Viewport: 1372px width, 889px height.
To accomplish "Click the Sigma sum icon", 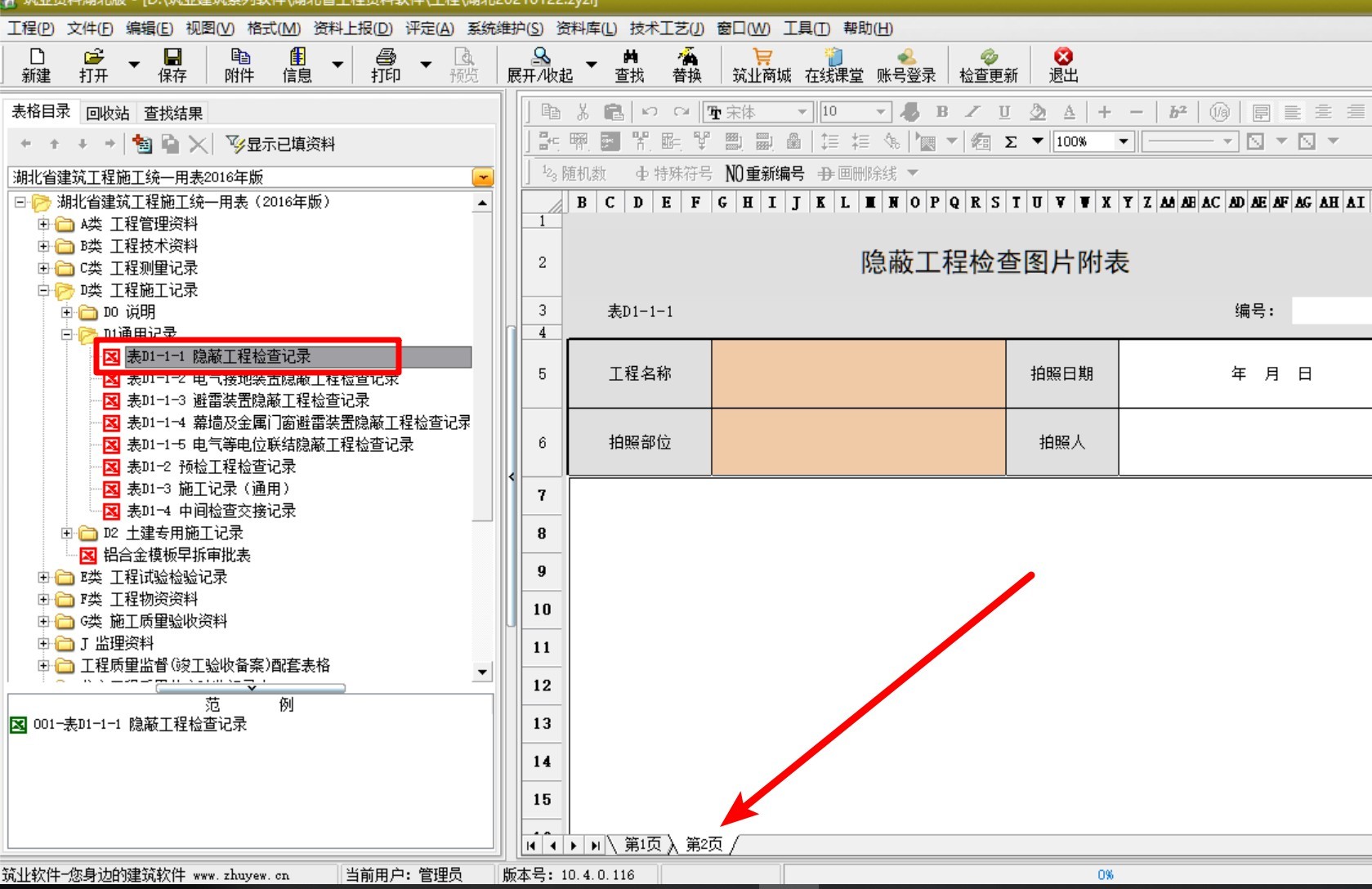I will pos(1011,141).
